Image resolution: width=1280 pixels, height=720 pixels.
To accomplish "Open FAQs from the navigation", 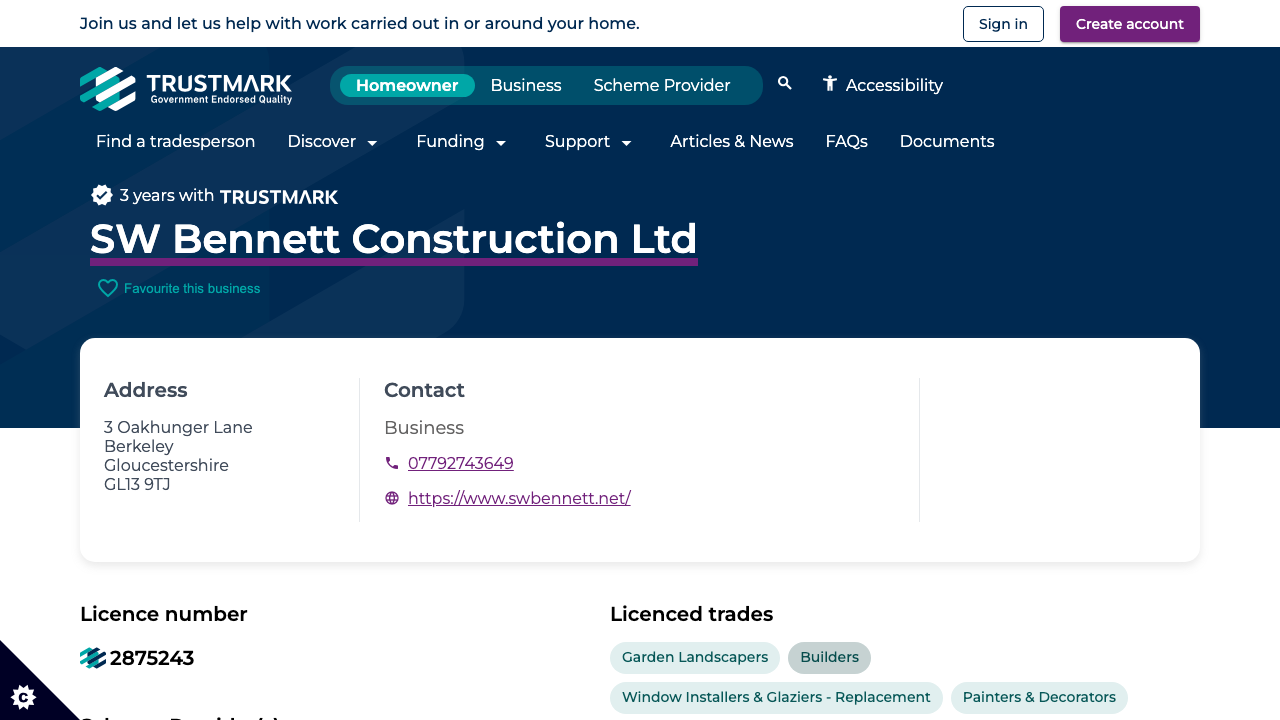I will click(846, 142).
